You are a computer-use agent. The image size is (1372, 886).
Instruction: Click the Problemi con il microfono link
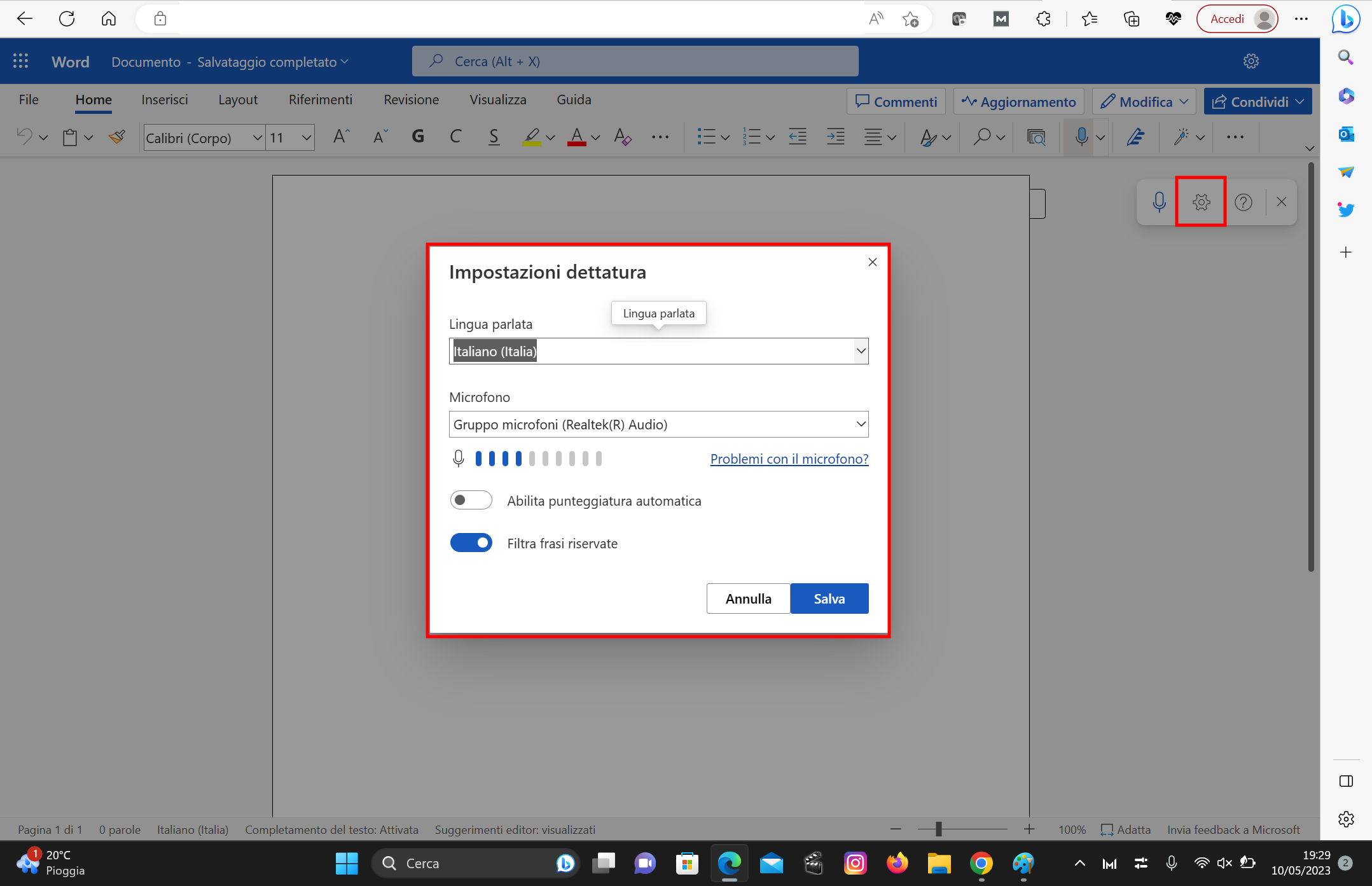coord(788,459)
